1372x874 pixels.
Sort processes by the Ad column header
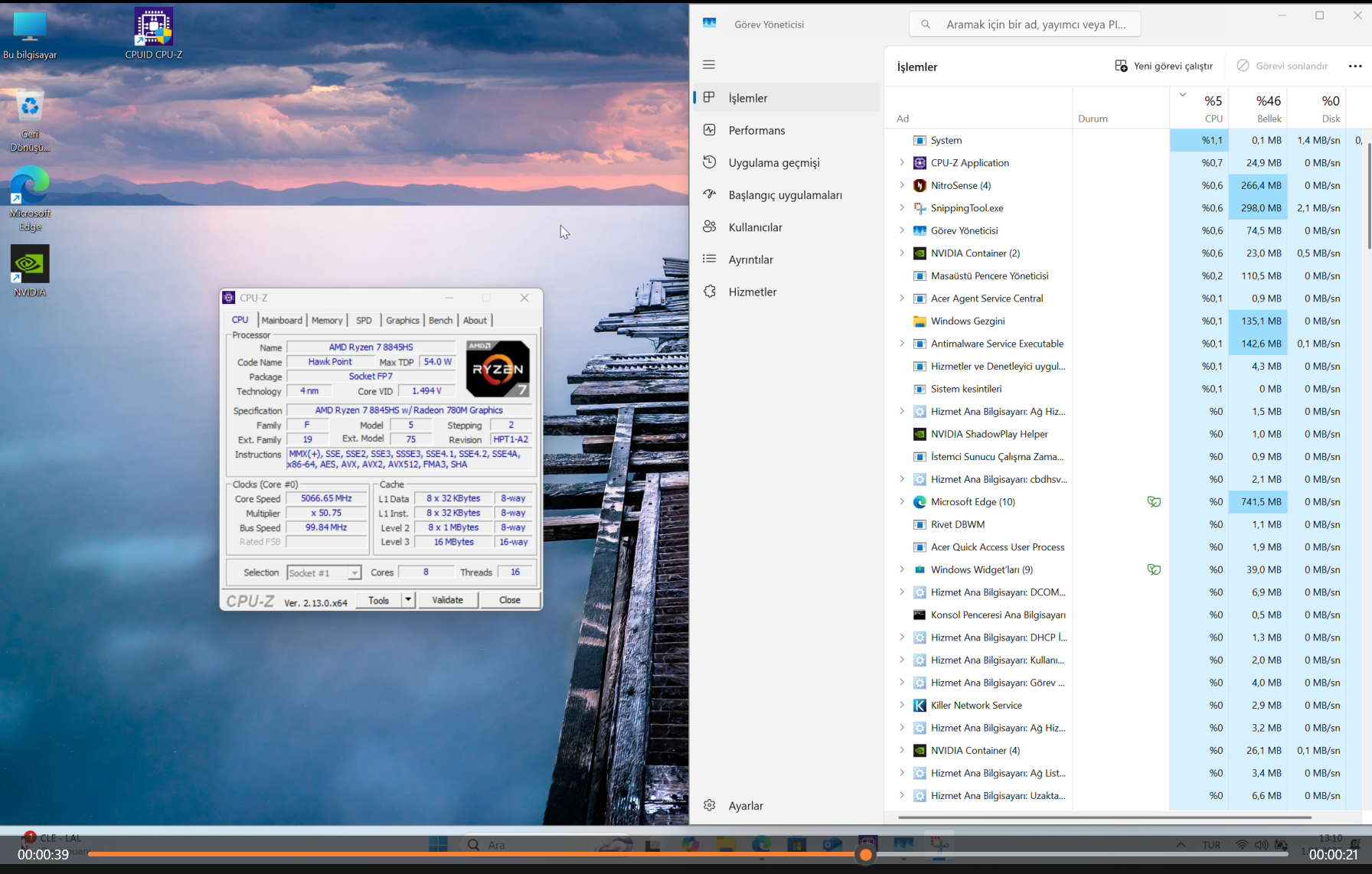click(980, 108)
